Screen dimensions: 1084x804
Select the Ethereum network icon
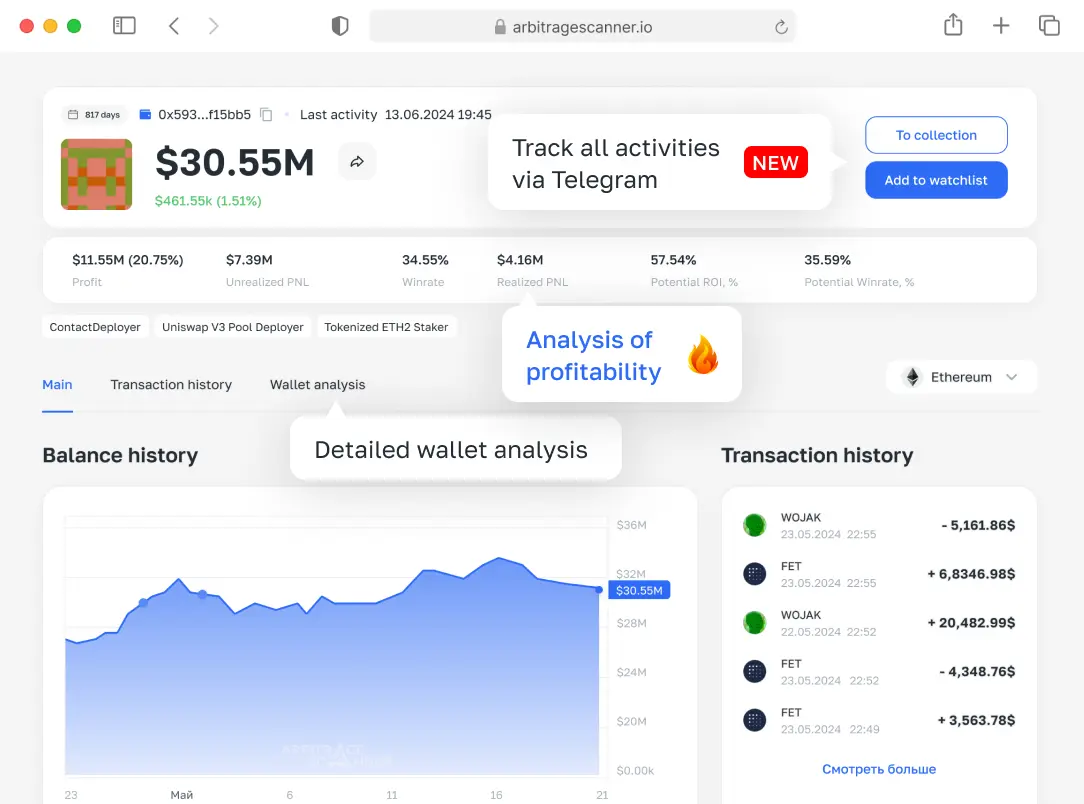coord(911,377)
